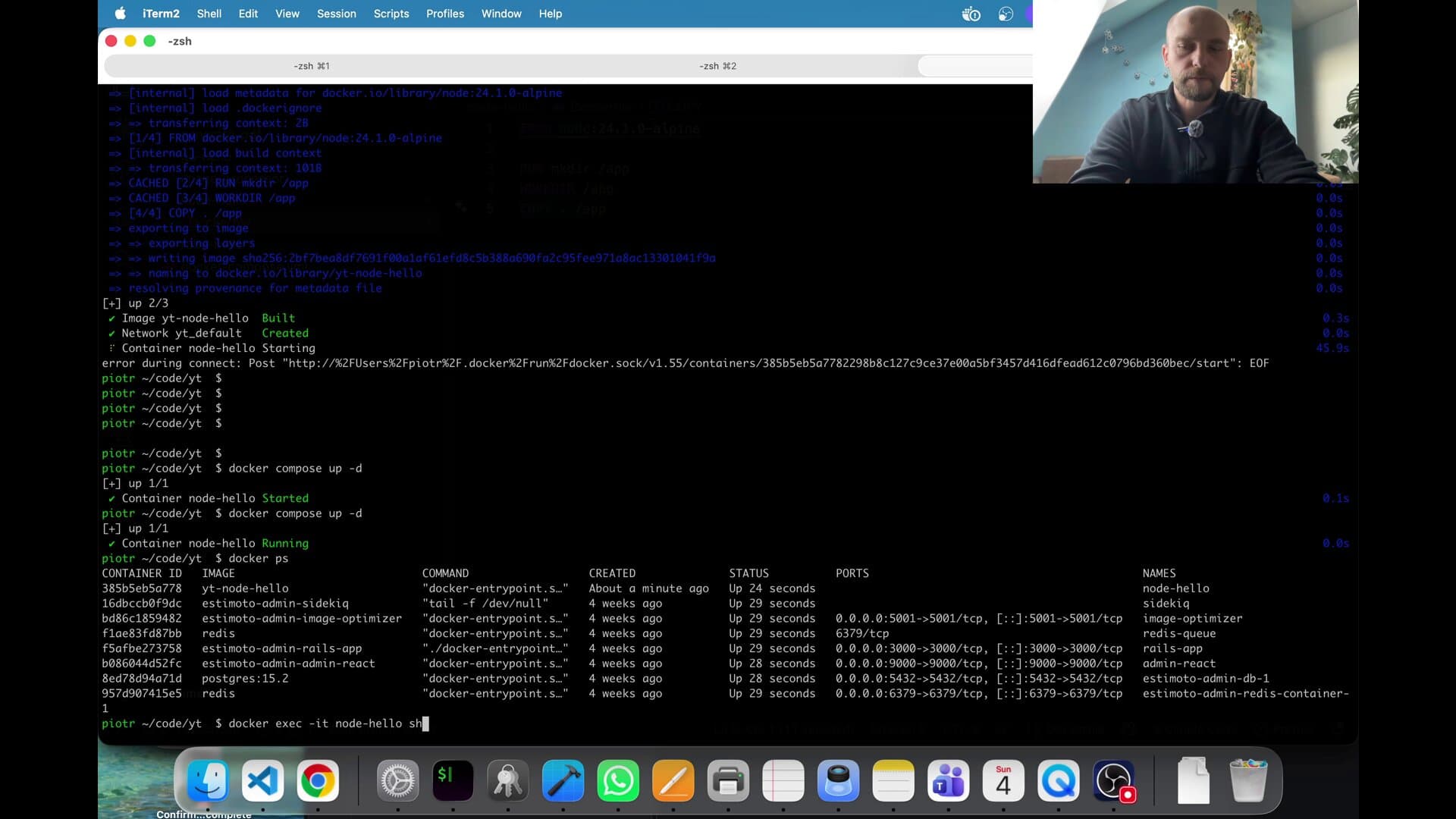Open the printer icon in the Dock
The height and width of the screenshot is (819, 1456).
pyautogui.click(x=728, y=780)
